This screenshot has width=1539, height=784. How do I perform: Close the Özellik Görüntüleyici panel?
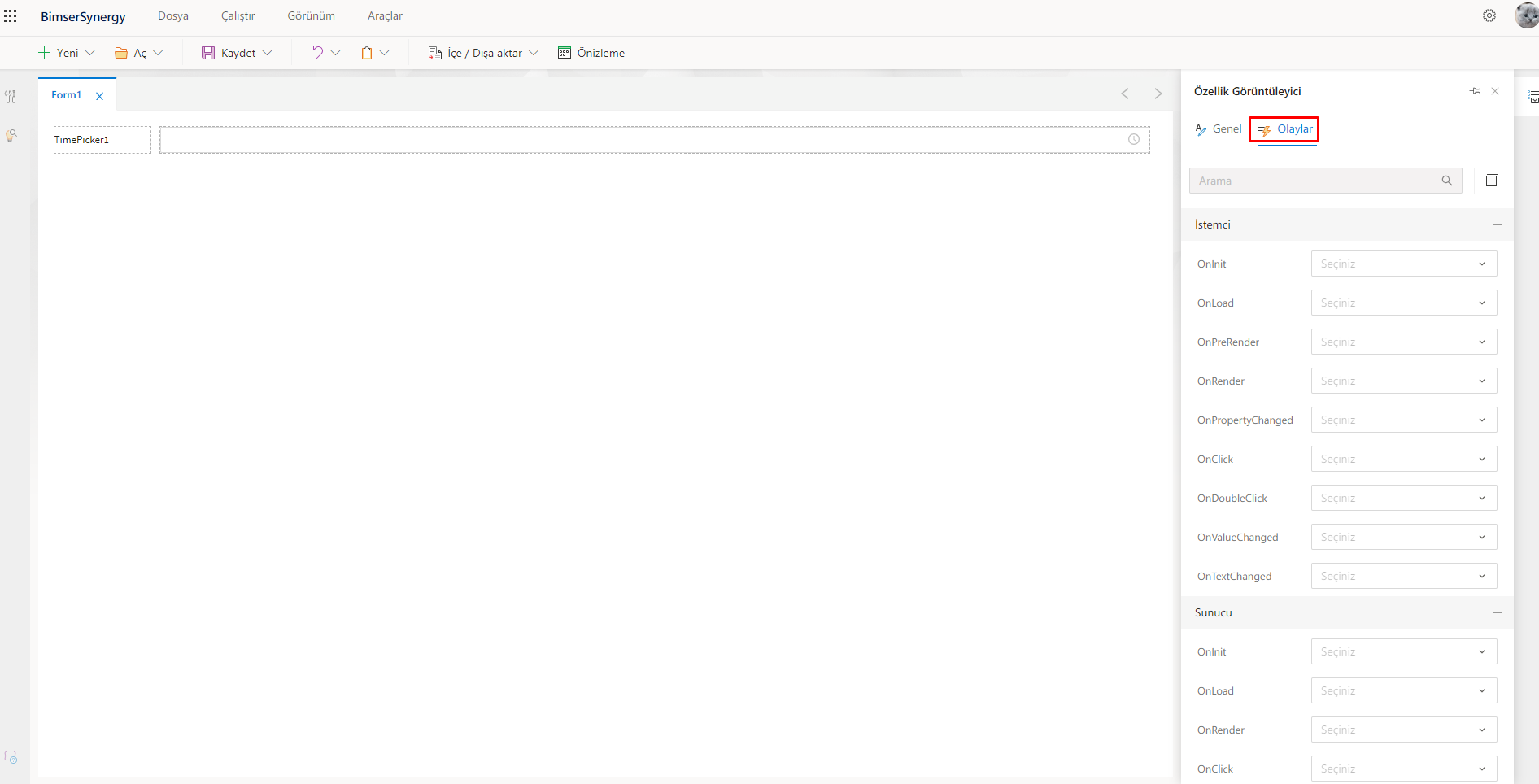tap(1495, 91)
